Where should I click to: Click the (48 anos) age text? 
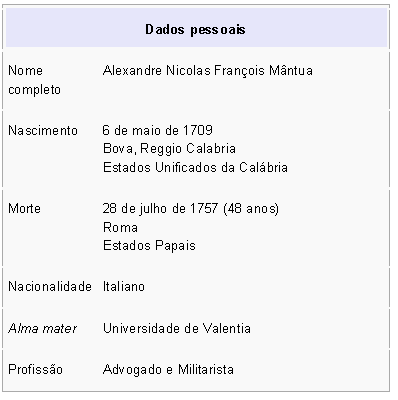coord(251,209)
